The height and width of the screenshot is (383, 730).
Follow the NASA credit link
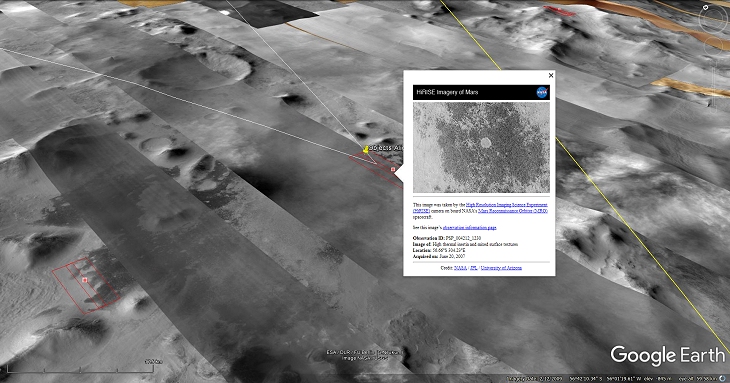460,268
